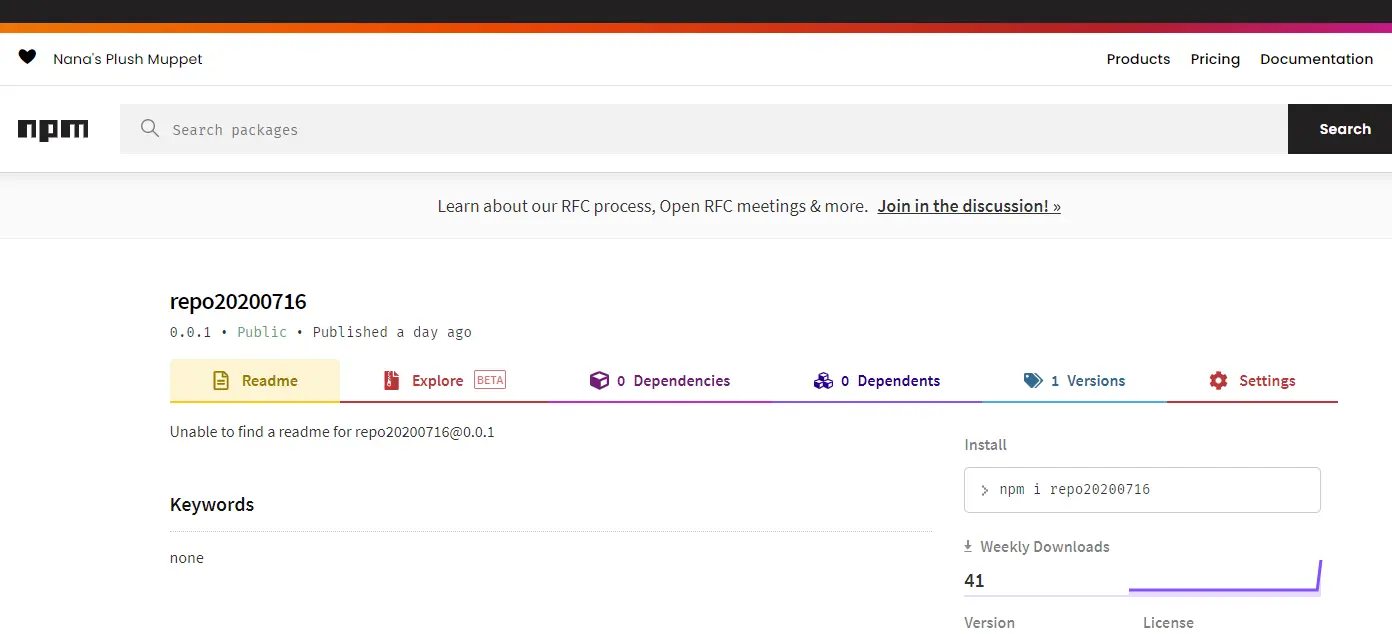Image resolution: width=1392 pixels, height=634 pixels.
Task: Click the magnifying glass search icon
Action: click(150, 129)
